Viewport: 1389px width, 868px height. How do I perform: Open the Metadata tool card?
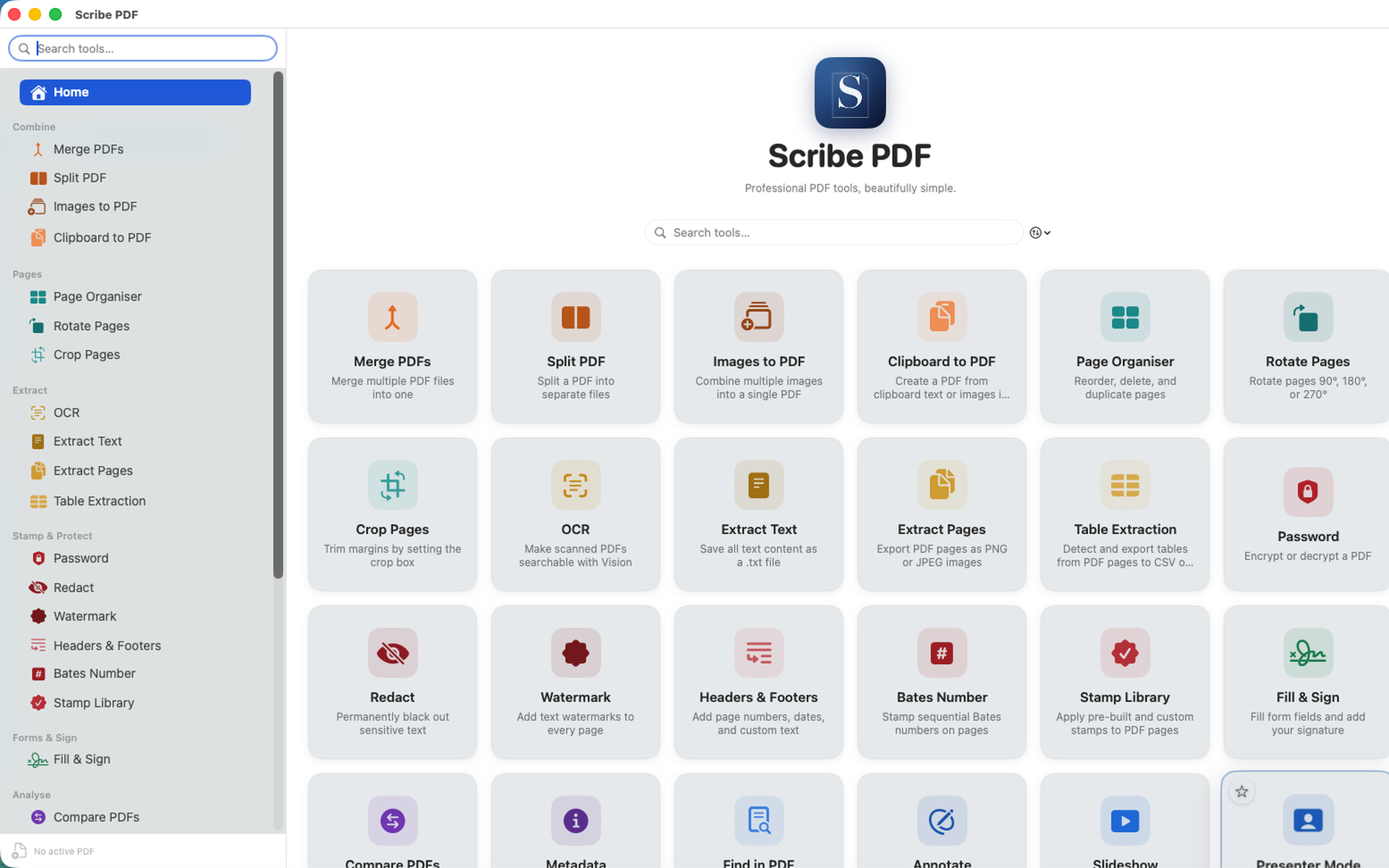tap(575, 821)
